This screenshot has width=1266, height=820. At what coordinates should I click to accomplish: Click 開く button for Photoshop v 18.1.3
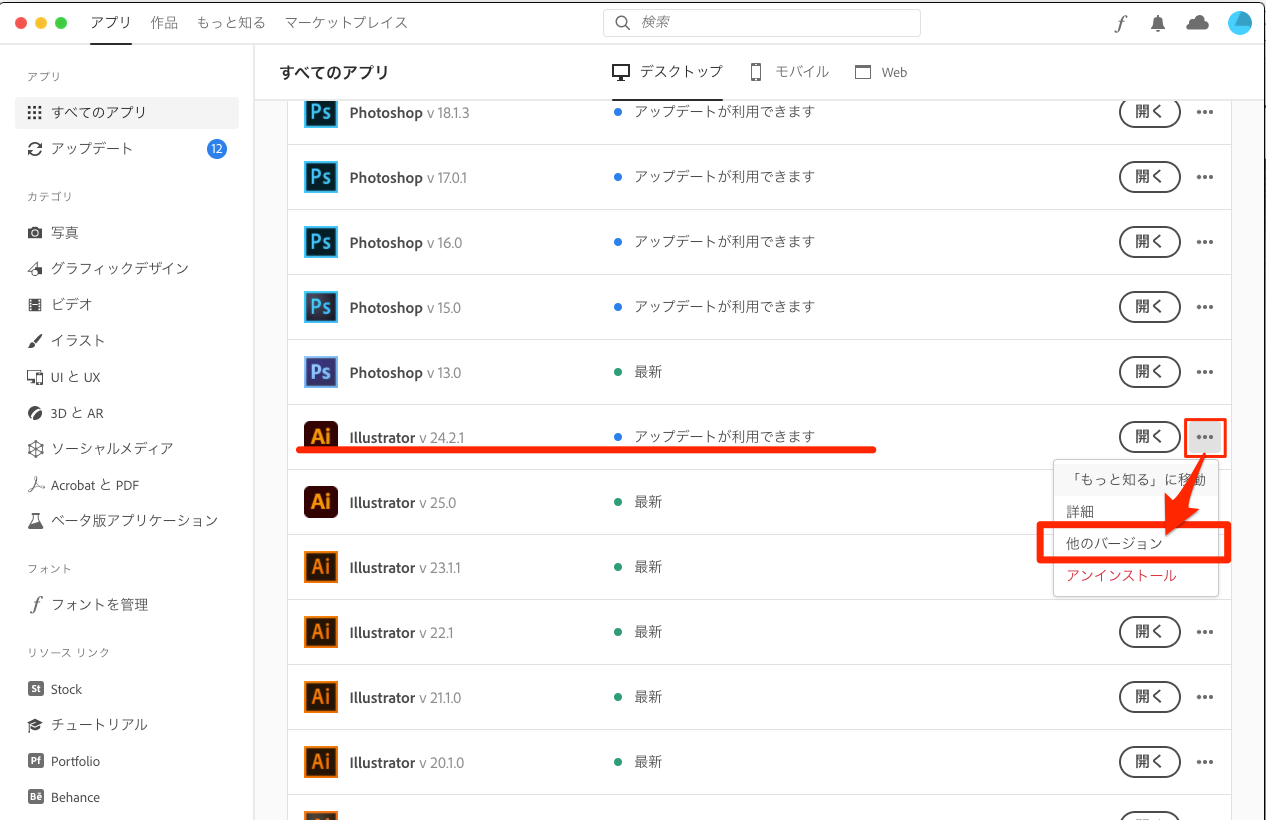click(x=1149, y=112)
